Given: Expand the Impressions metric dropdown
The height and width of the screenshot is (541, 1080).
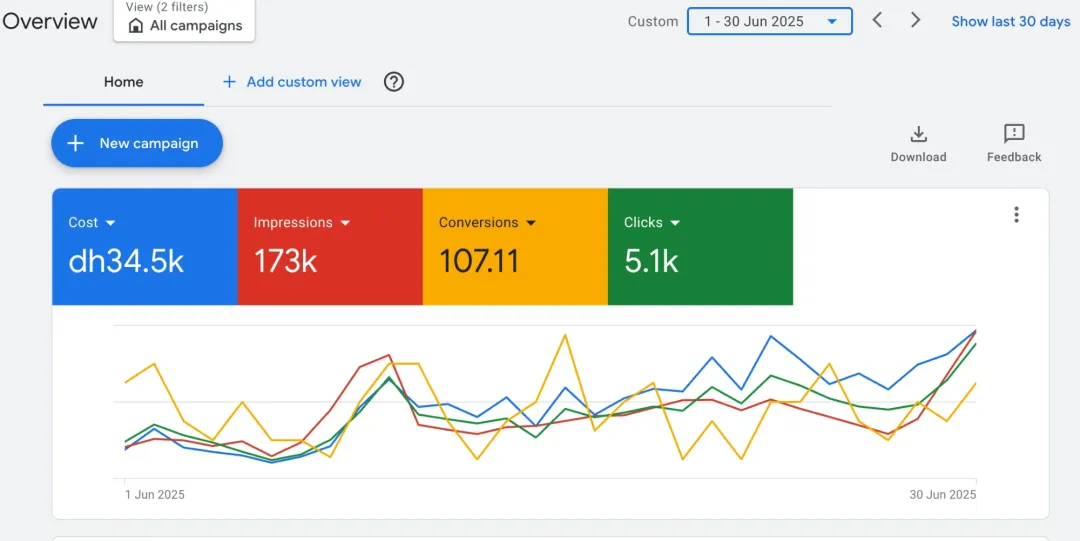Looking at the screenshot, I should pyautogui.click(x=302, y=223).
